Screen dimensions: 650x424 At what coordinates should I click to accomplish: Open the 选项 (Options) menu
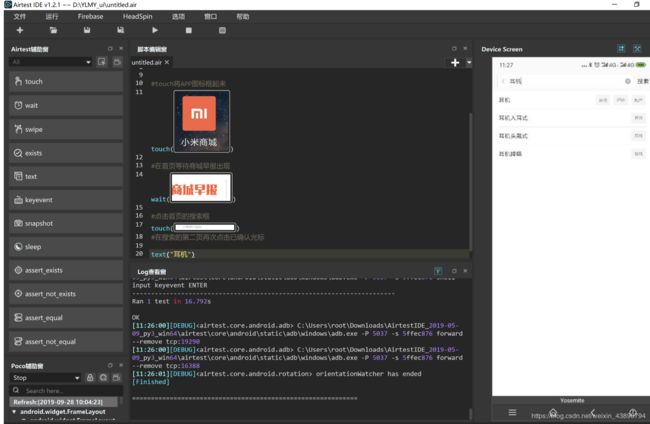[x=178, y=17]
